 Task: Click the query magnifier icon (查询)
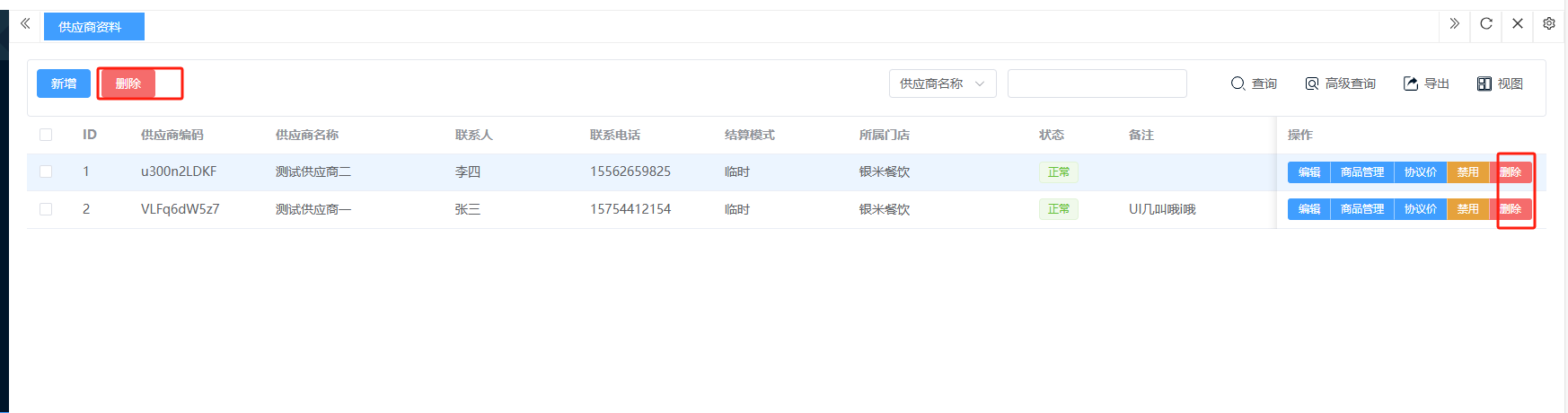pos(1238,83)
